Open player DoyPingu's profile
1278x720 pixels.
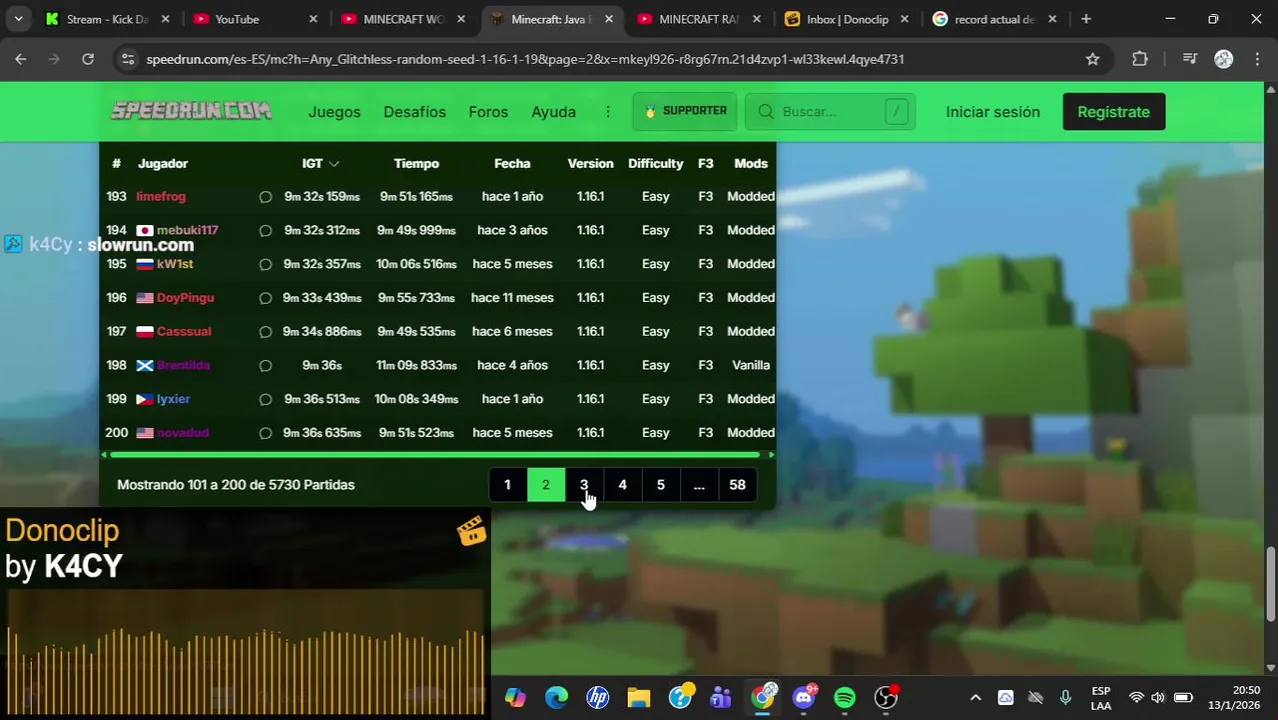pos(185,298)
